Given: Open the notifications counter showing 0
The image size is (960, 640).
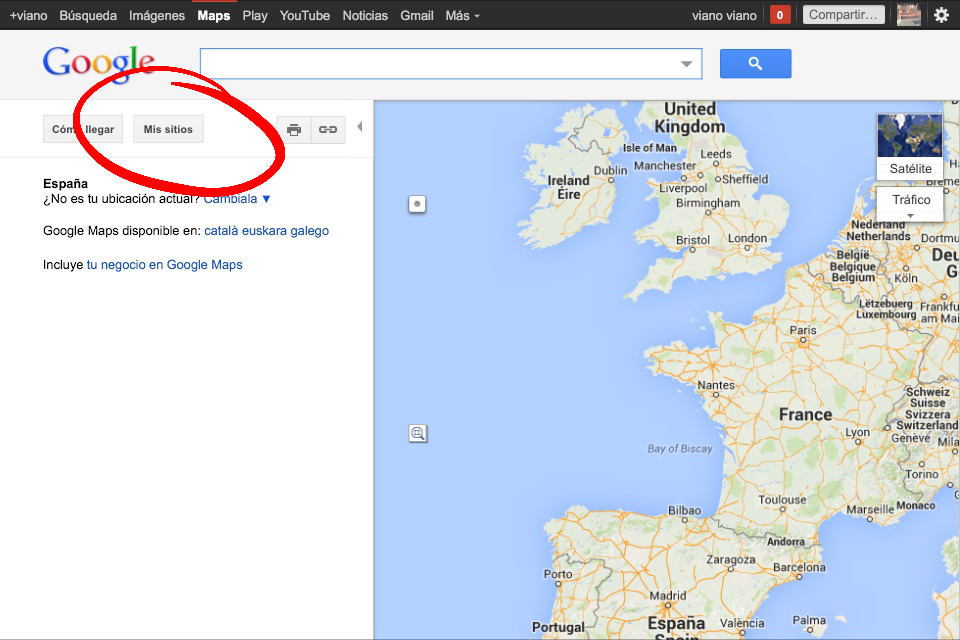Looking at the screenshot, I should pyautogui.click(x=779, y=15).
